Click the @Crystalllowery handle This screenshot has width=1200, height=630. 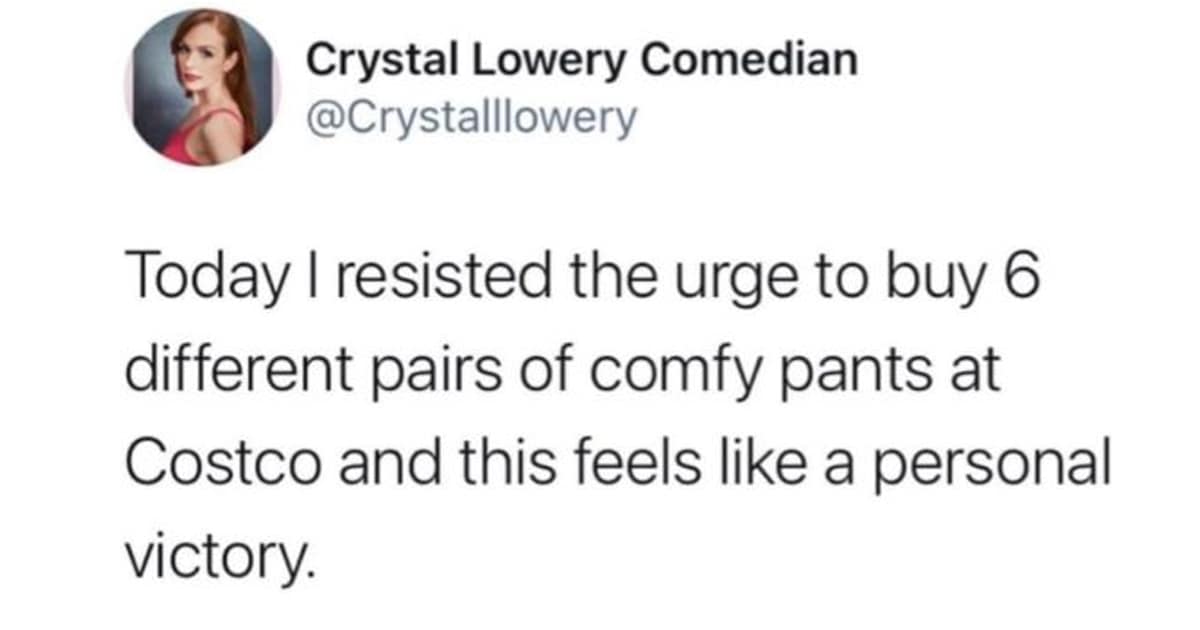click(470, 119)
